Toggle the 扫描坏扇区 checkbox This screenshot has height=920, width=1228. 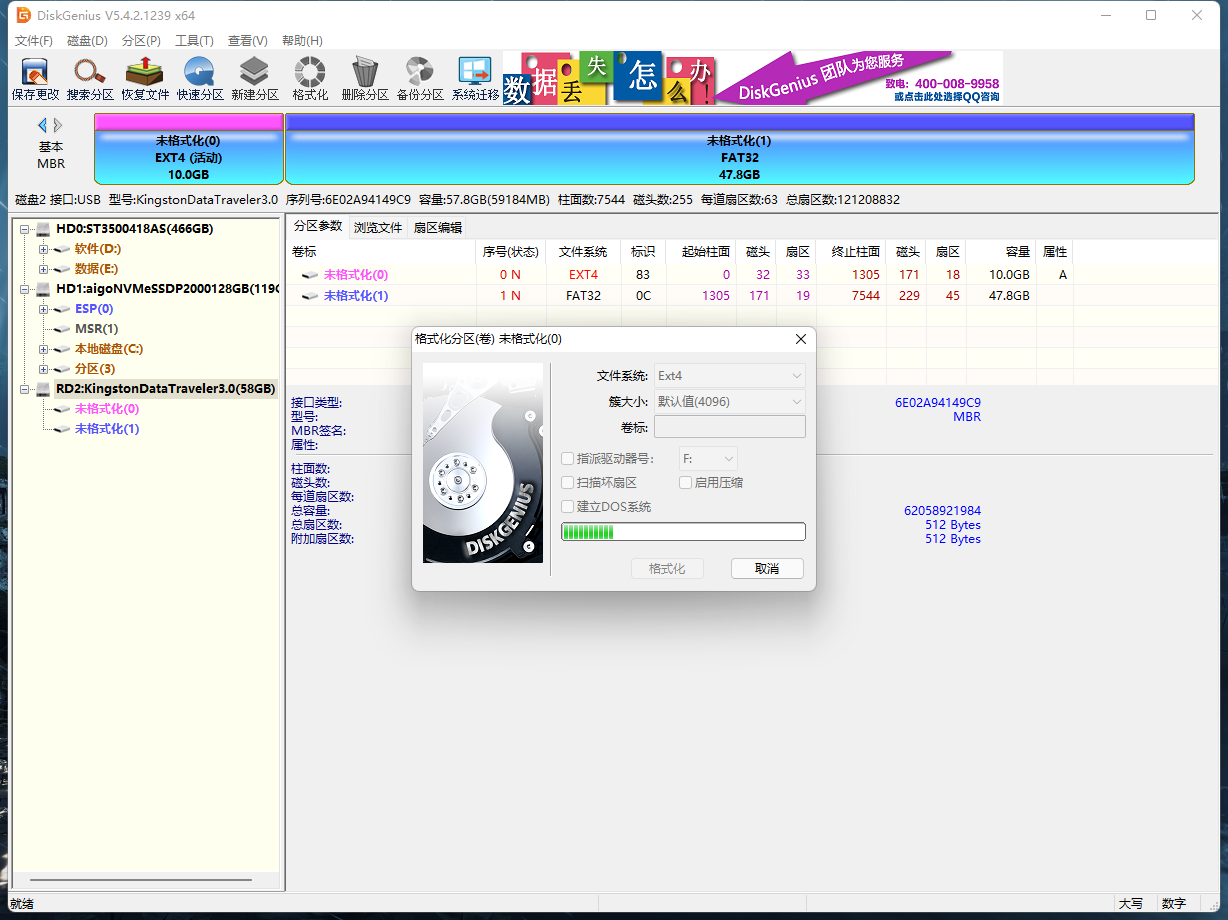click(568, 483)
